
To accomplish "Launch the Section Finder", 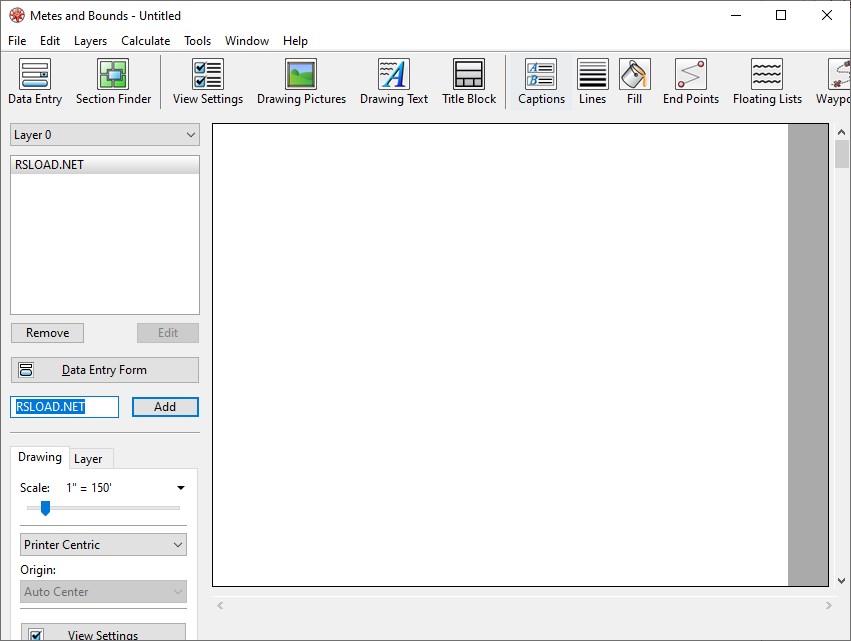I will [x=113, y=80].
